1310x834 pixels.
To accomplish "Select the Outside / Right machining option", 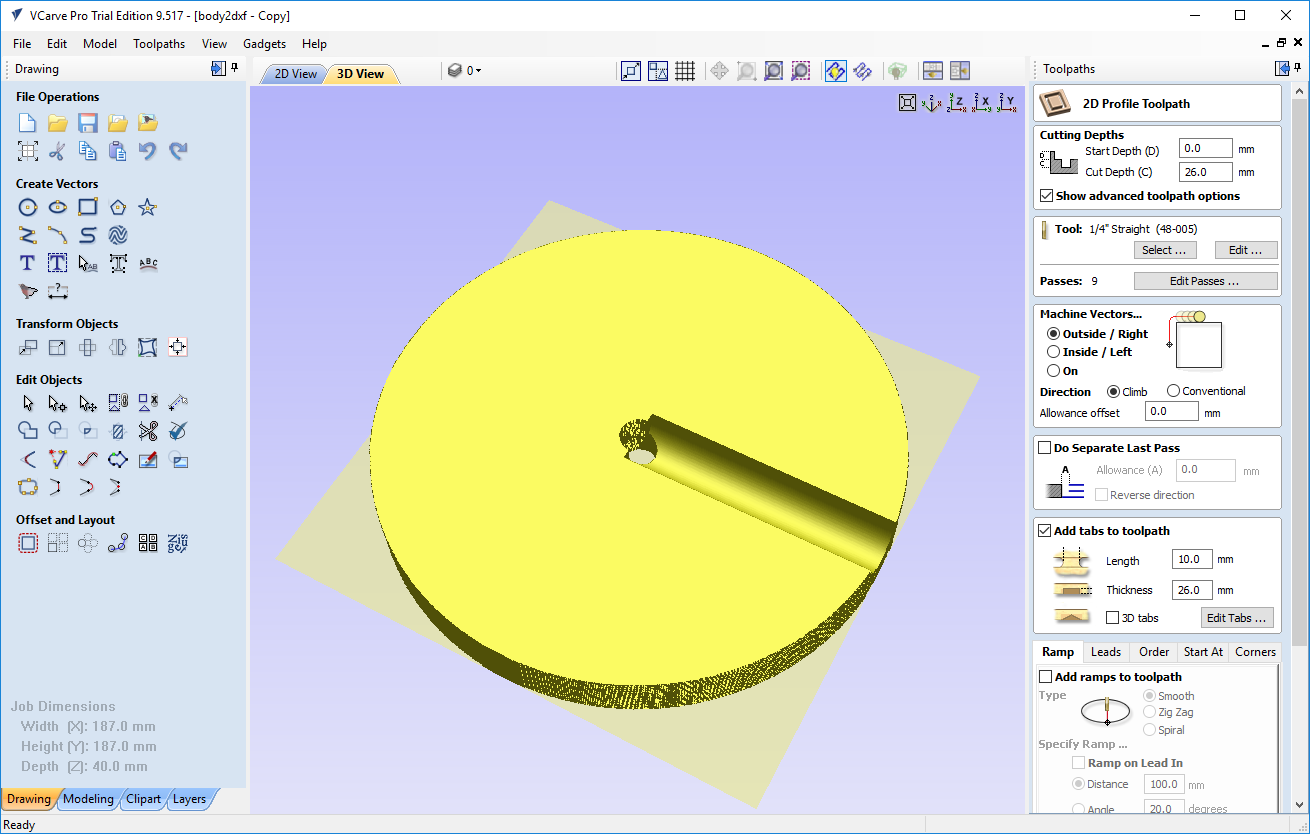I will coord(1053,334).
